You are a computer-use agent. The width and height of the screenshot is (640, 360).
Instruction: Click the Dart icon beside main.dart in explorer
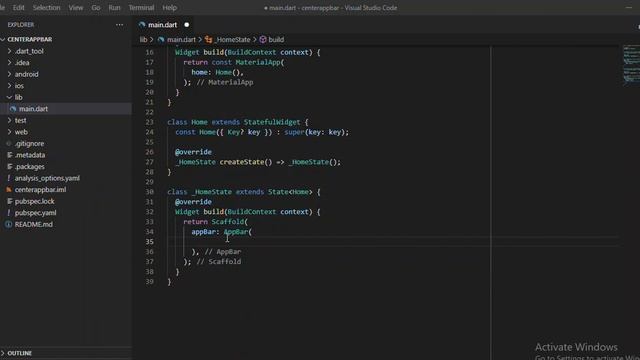[x=13, y=109]
